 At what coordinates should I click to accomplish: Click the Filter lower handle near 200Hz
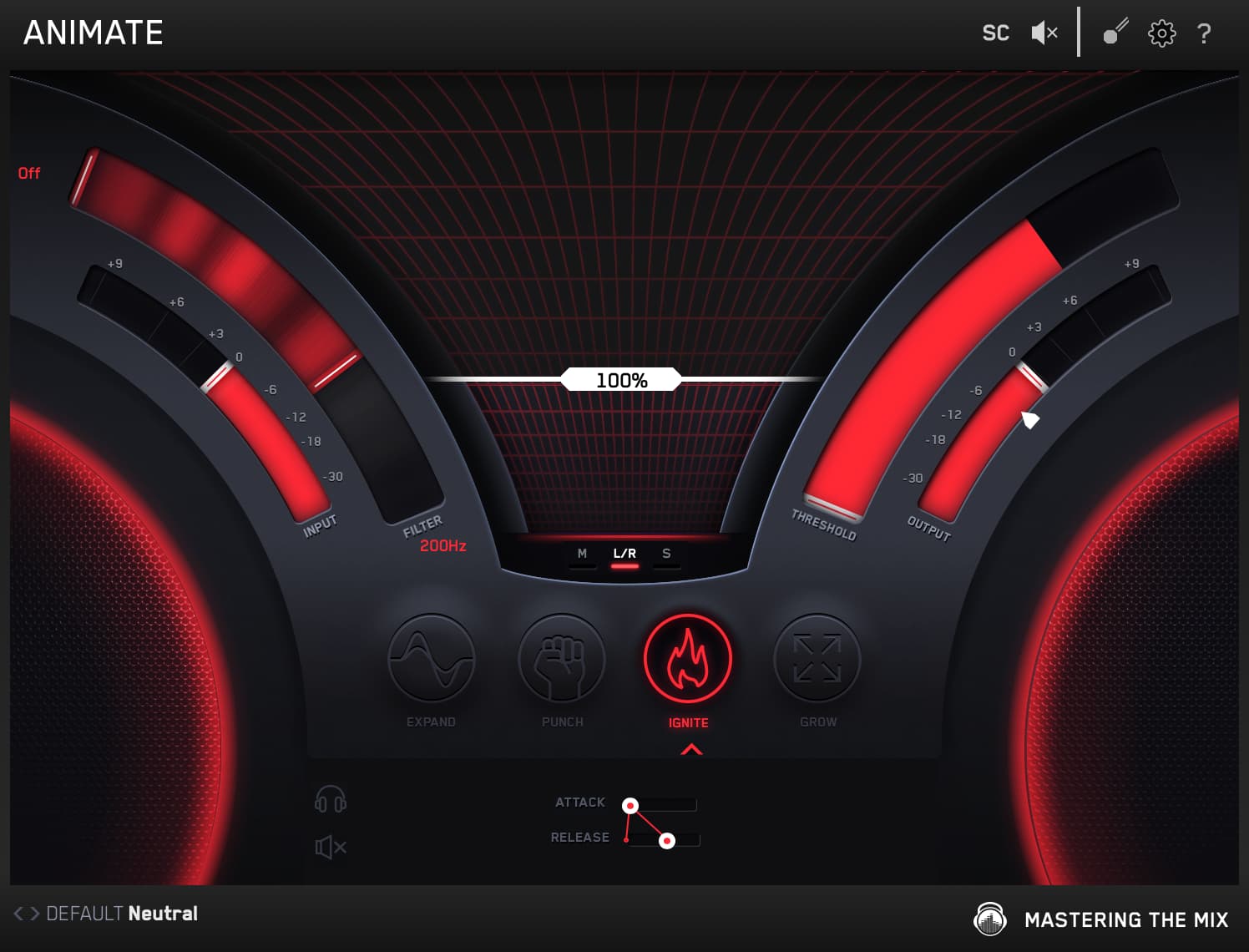336,372
